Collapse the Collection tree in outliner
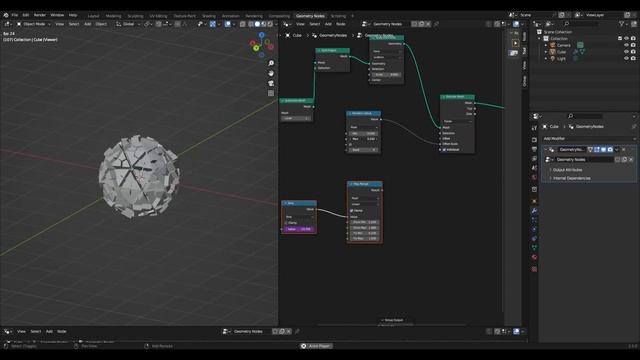Image resolution: width=640 pixels, height=360 pixels. coord(540,39)
